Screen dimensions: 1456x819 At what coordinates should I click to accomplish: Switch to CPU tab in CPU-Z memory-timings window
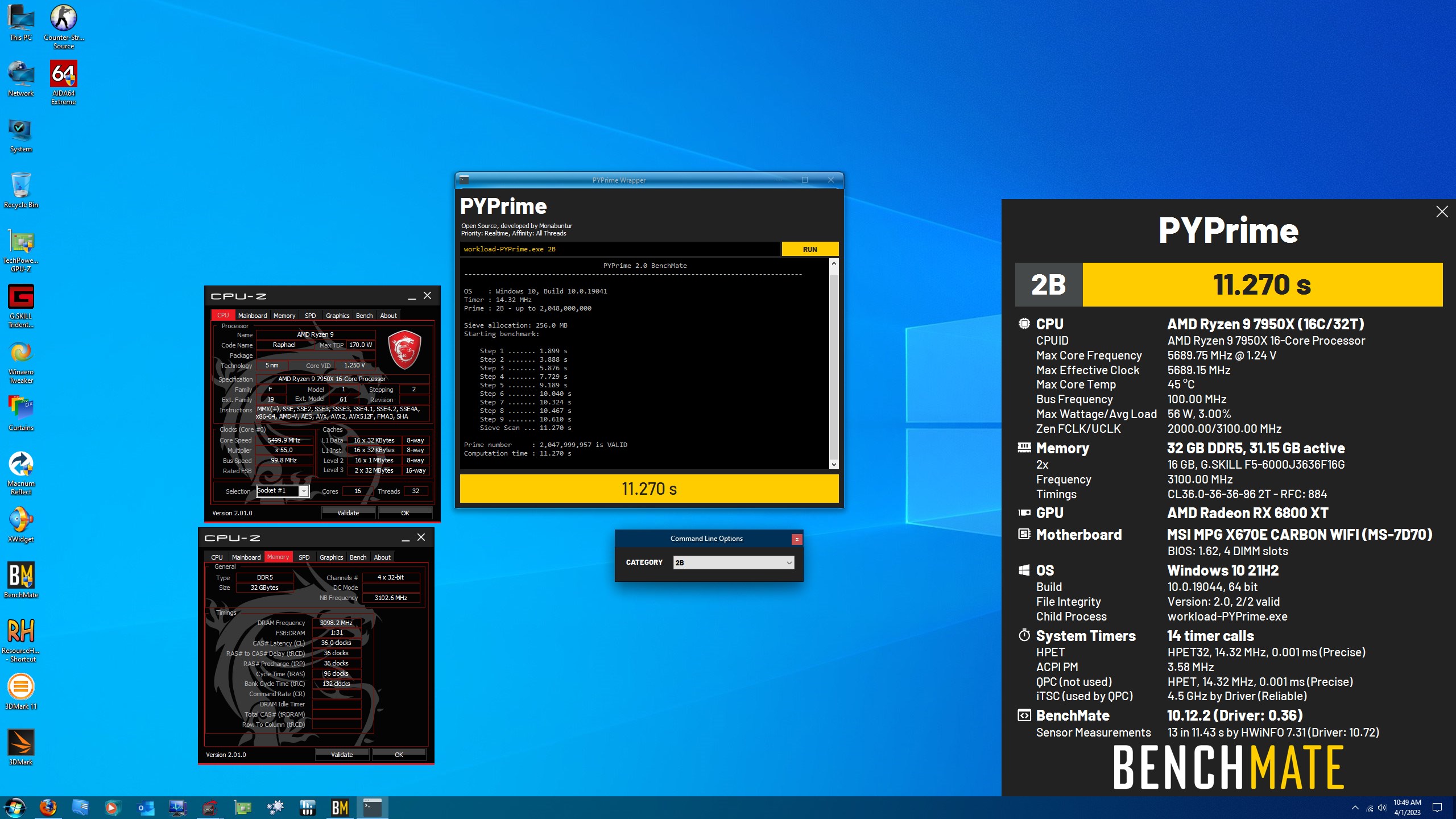(217, 557)
